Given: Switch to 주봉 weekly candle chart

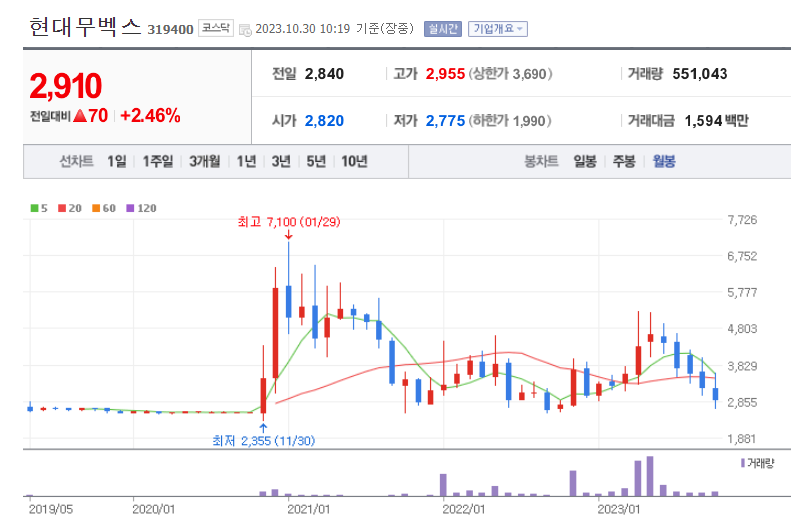Looking at the screenshot, I should [x=624, y=161].
